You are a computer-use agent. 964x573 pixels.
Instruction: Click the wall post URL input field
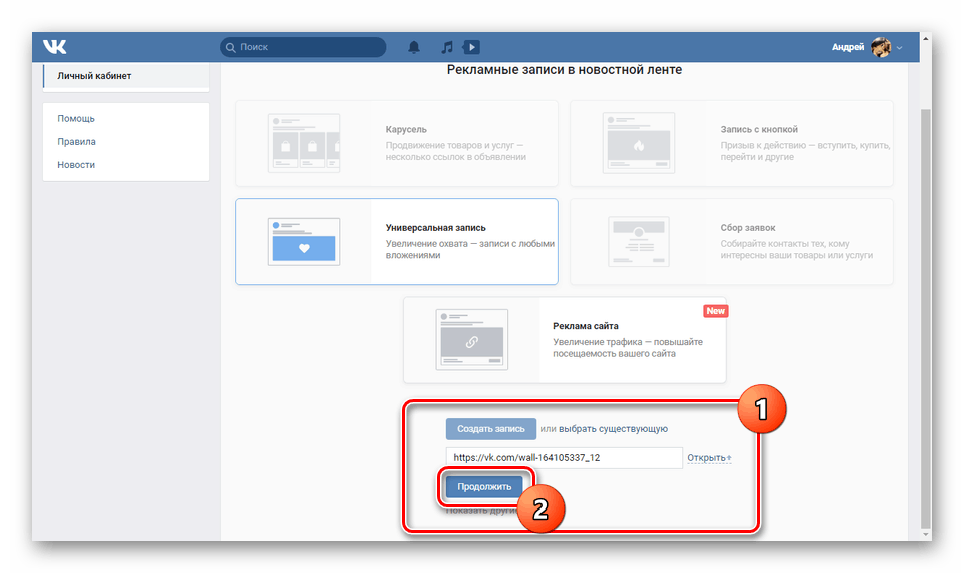[564, 458]
